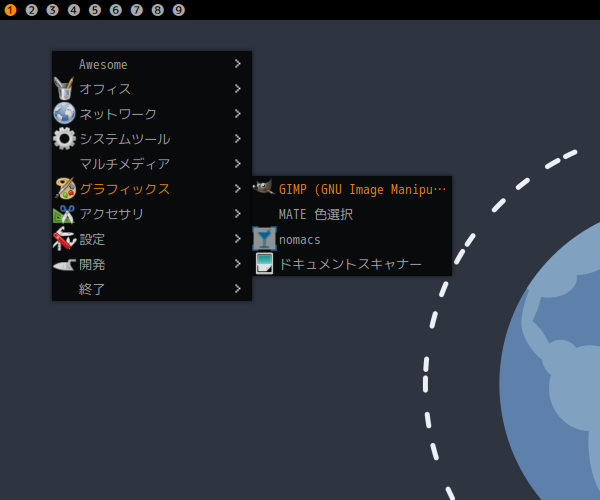
Task: Switch to workspace tag 3
Action: point(52,10)
